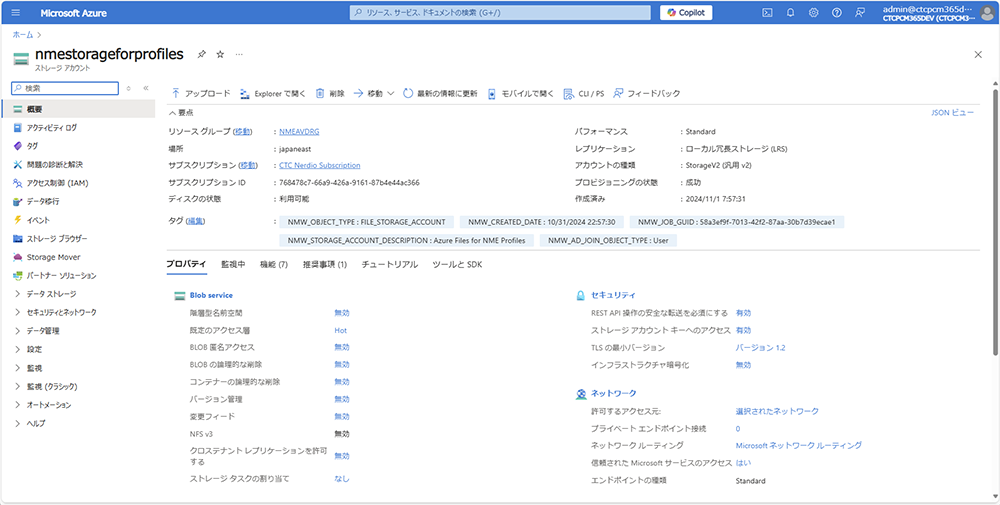Collapse the 要点 essentials section
This screenshot has height=505, width=1000.
click(x=172, y=113)
